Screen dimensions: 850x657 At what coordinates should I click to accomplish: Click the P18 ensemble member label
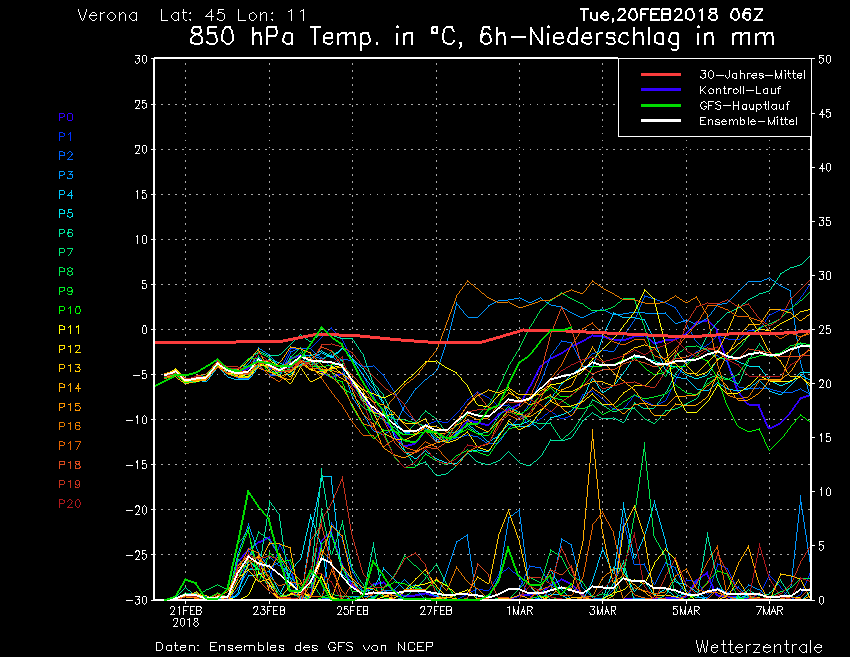click(x=69, y=465)
